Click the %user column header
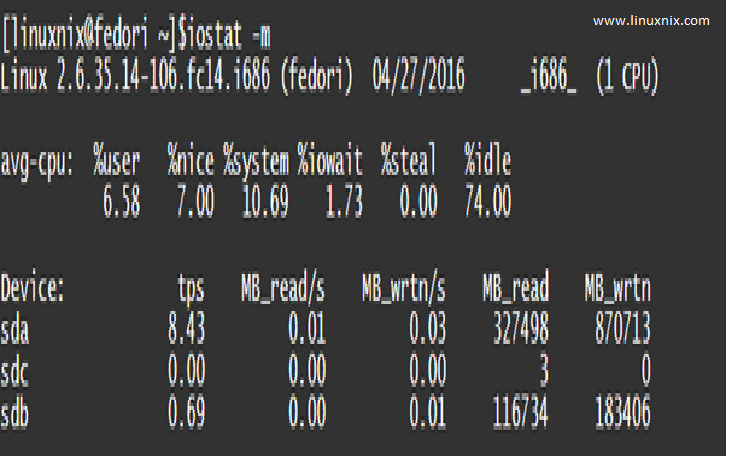 coord(116,162)
